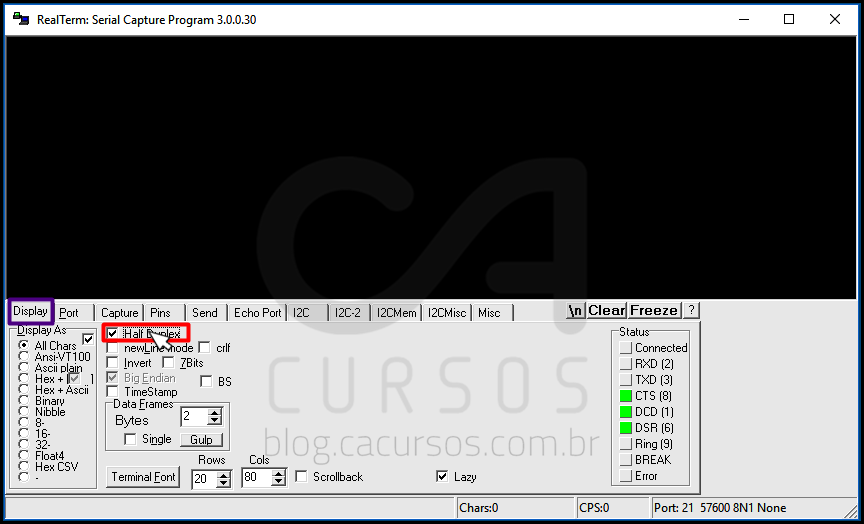Select the 16- display mode
The height and width of the screenshot is (524, 864).
24,434
